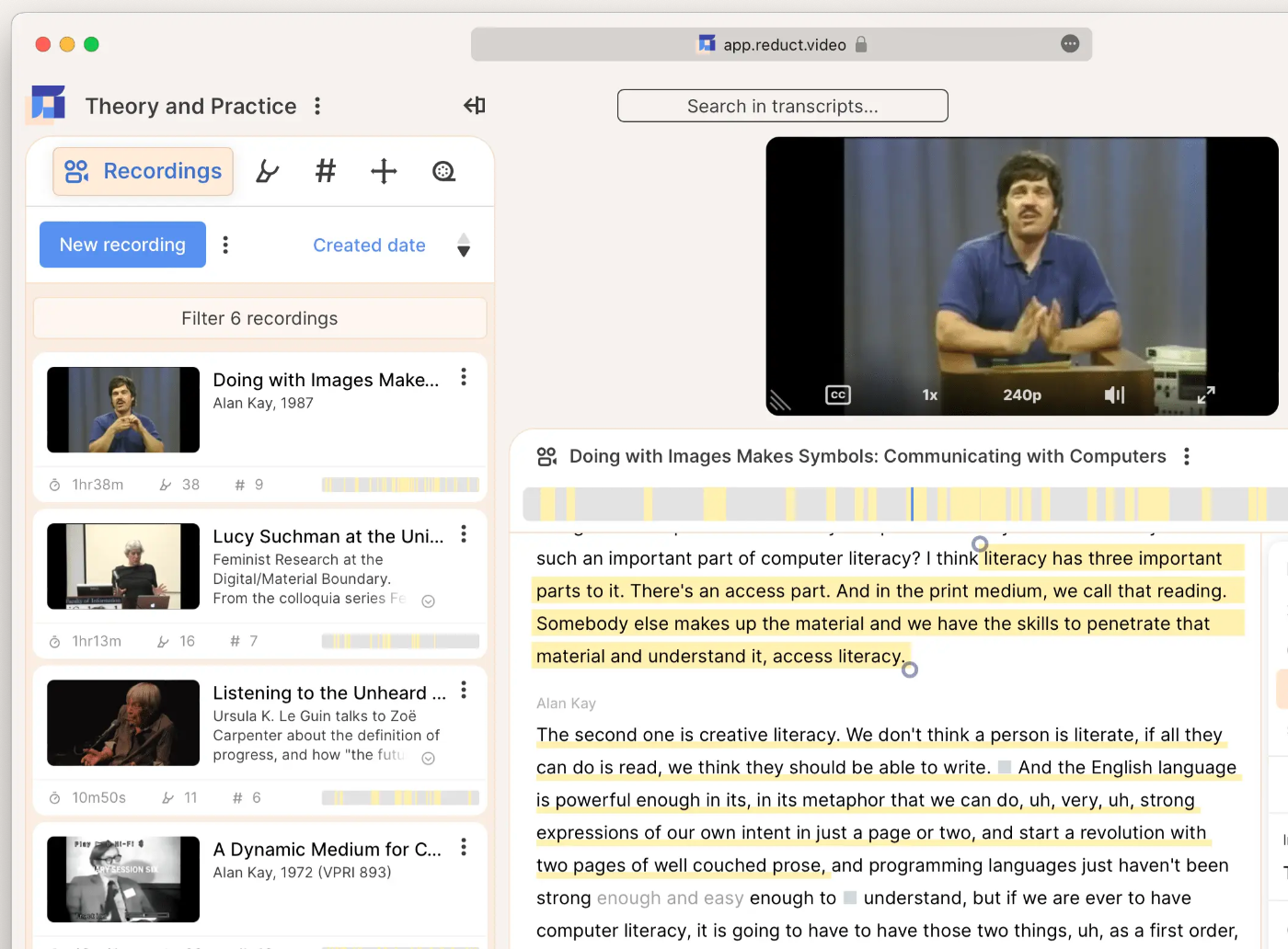Mute the video audio

1114,394
